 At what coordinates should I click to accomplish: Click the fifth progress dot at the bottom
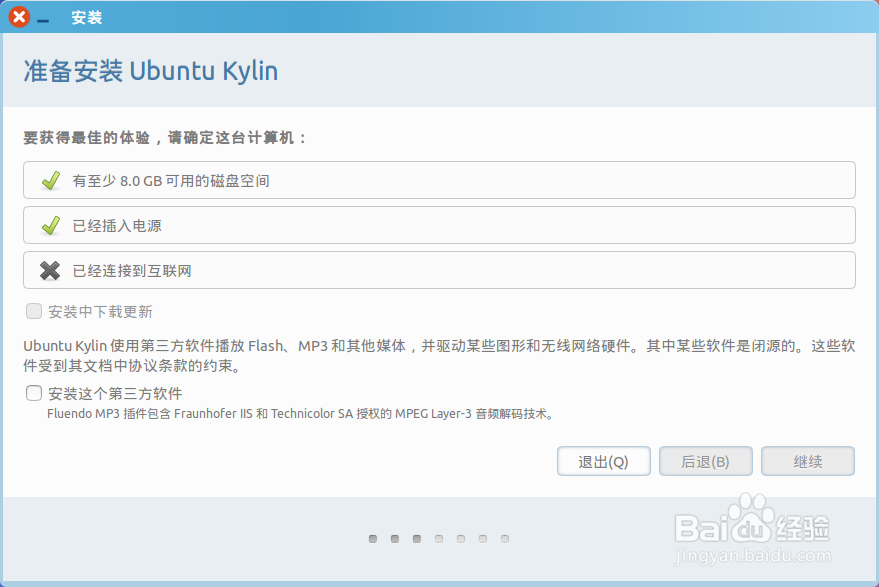click(x=461, y=538)
